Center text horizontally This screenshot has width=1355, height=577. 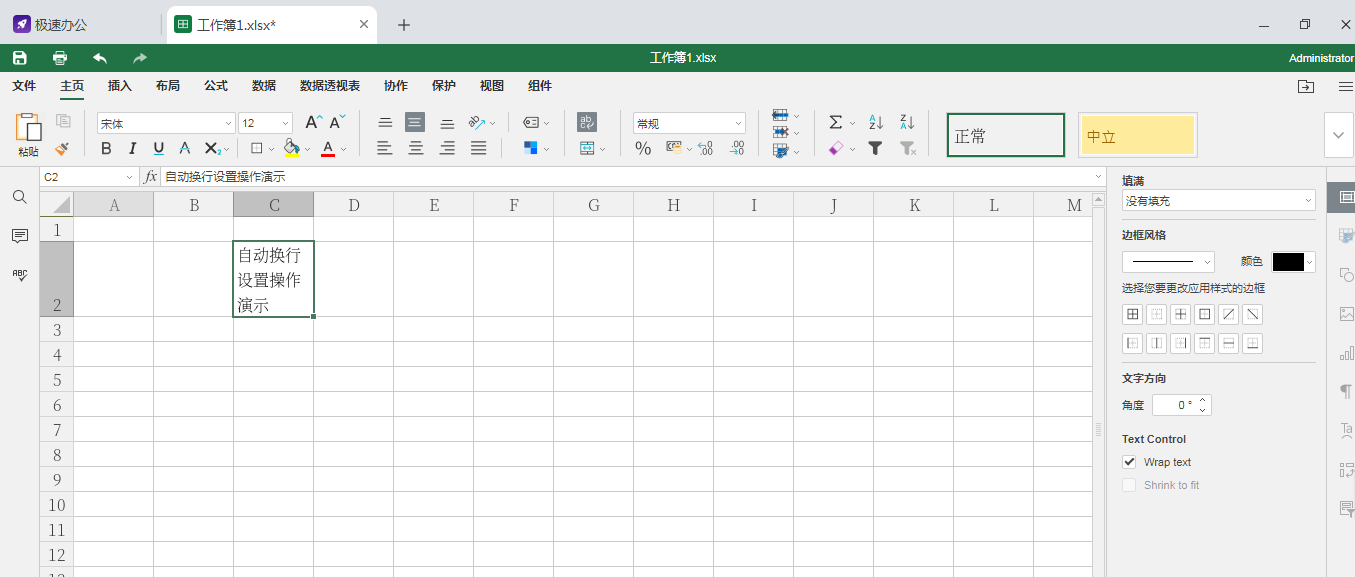tap(416, 148)
